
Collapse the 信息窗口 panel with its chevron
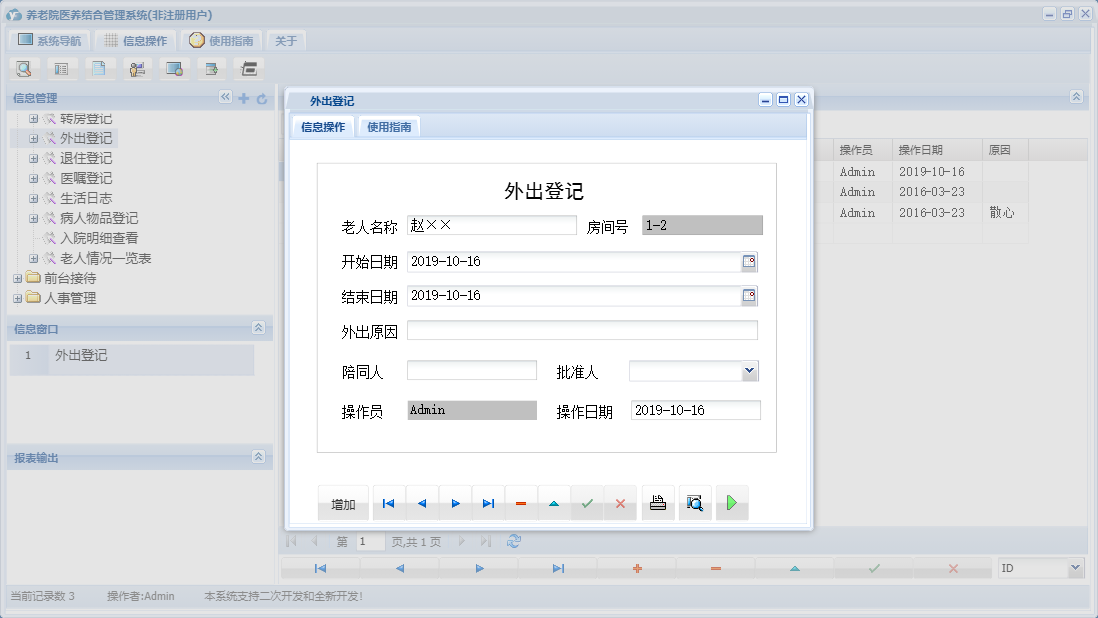pos(260,328)
